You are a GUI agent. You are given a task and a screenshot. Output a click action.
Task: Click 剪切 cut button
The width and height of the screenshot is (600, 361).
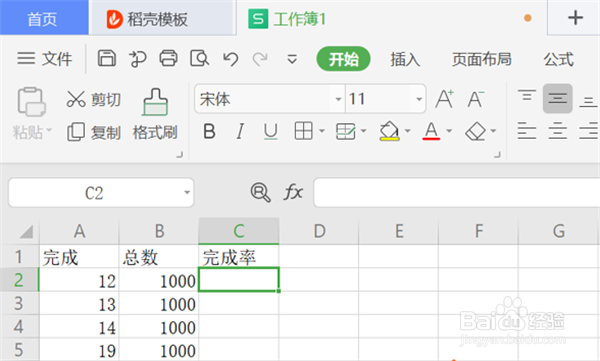coord(94,99)
